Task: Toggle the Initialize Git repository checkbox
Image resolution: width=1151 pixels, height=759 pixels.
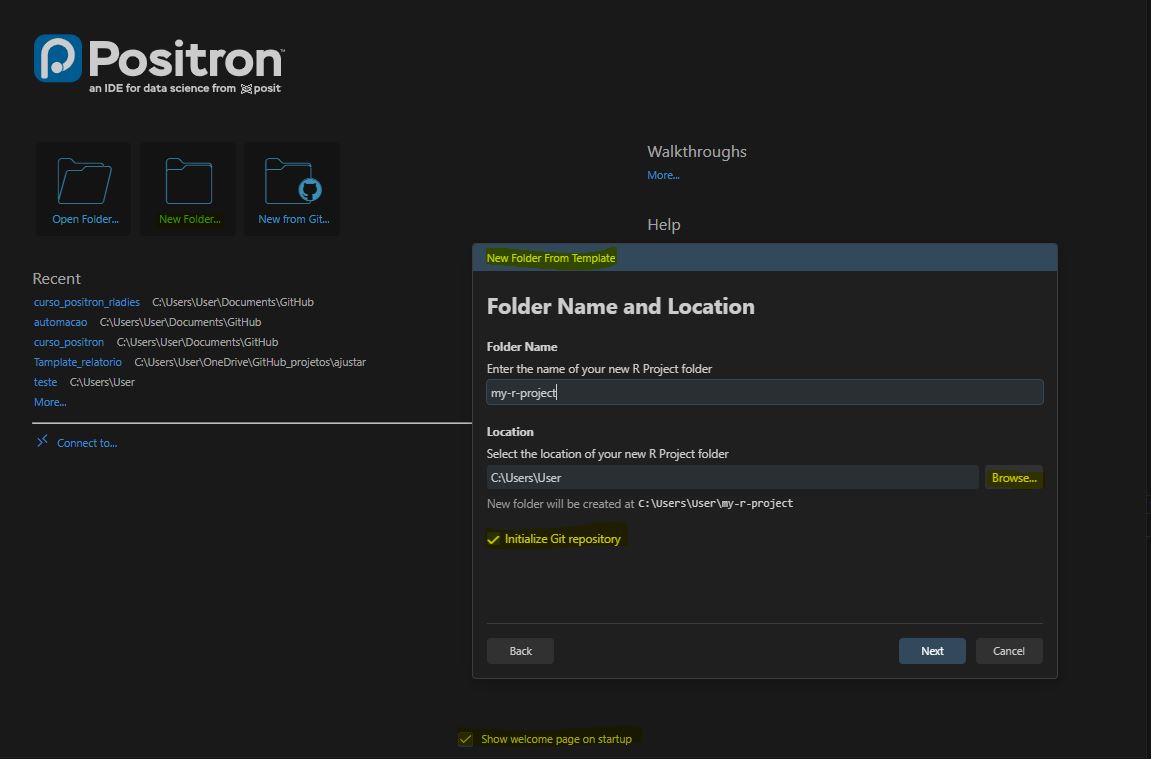Action: coord(493,539)
